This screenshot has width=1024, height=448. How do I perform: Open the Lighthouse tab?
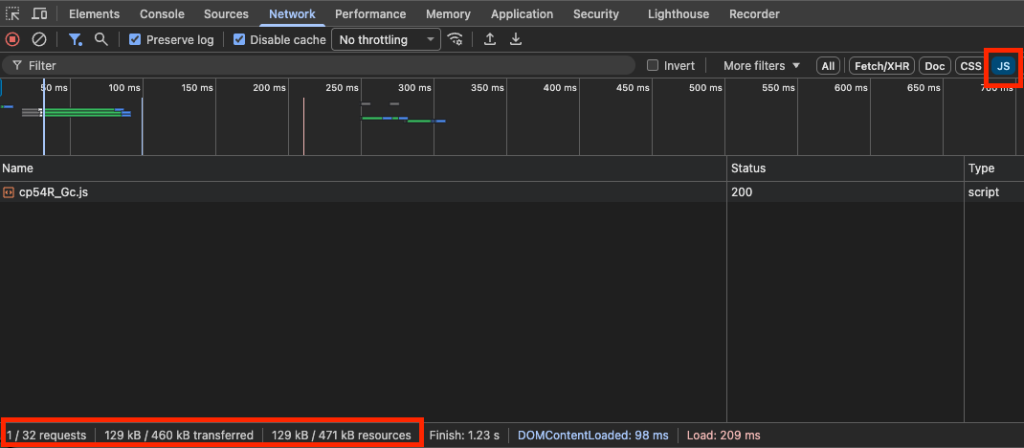coord(679,14)
